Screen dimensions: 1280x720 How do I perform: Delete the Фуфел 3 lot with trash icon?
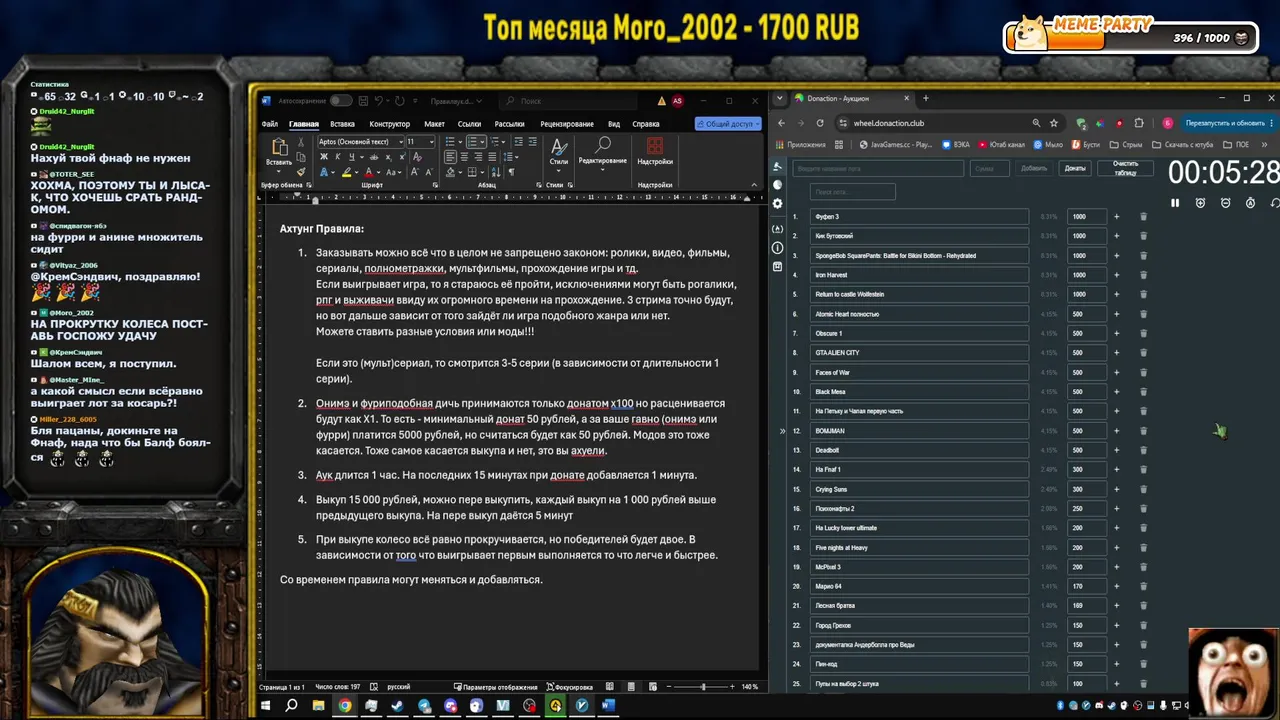pos(1143,217)
